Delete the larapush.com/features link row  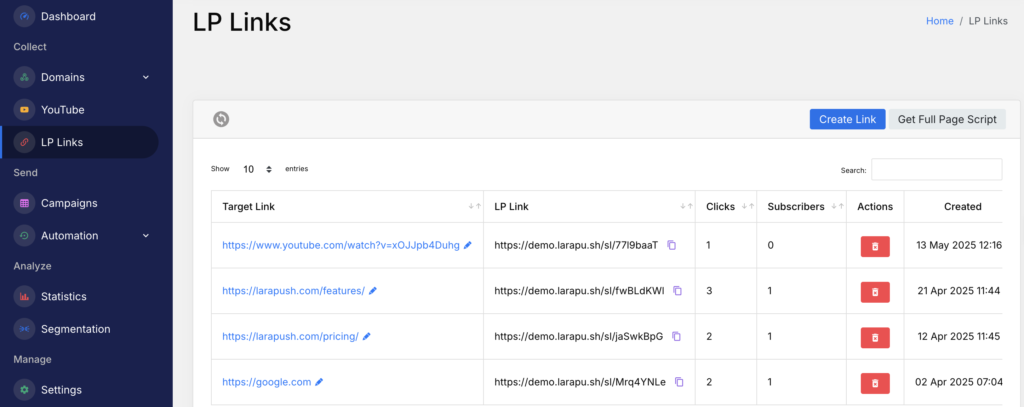875,291
